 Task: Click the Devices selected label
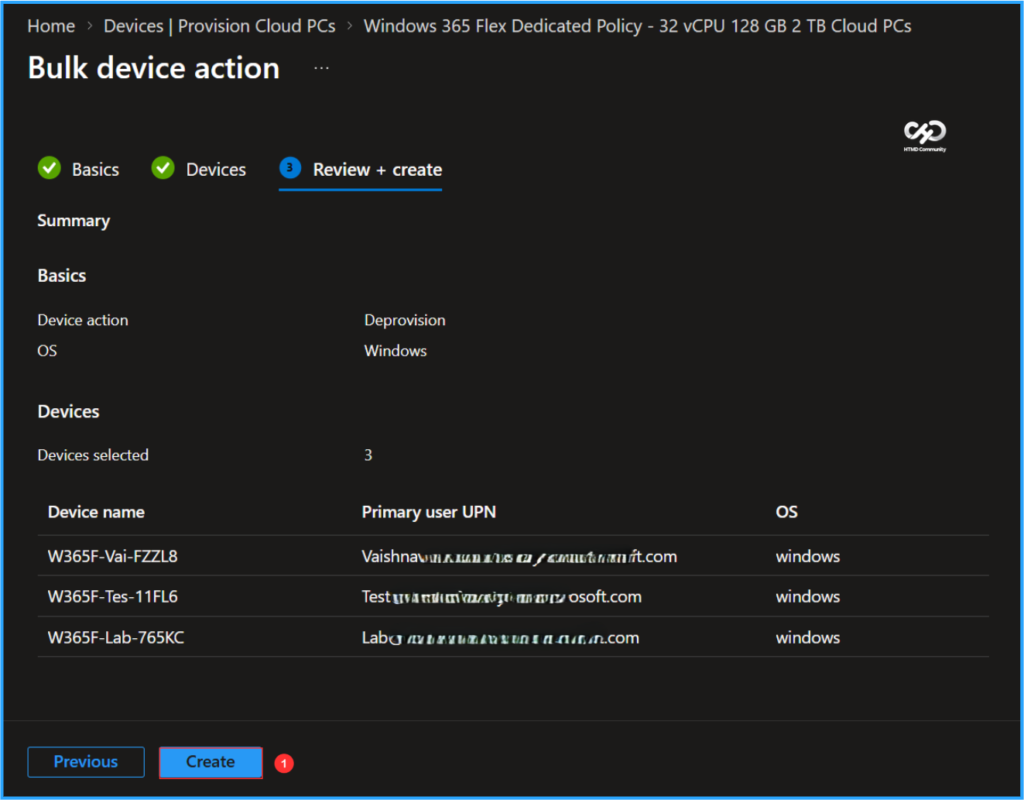(x=93, y=455)
